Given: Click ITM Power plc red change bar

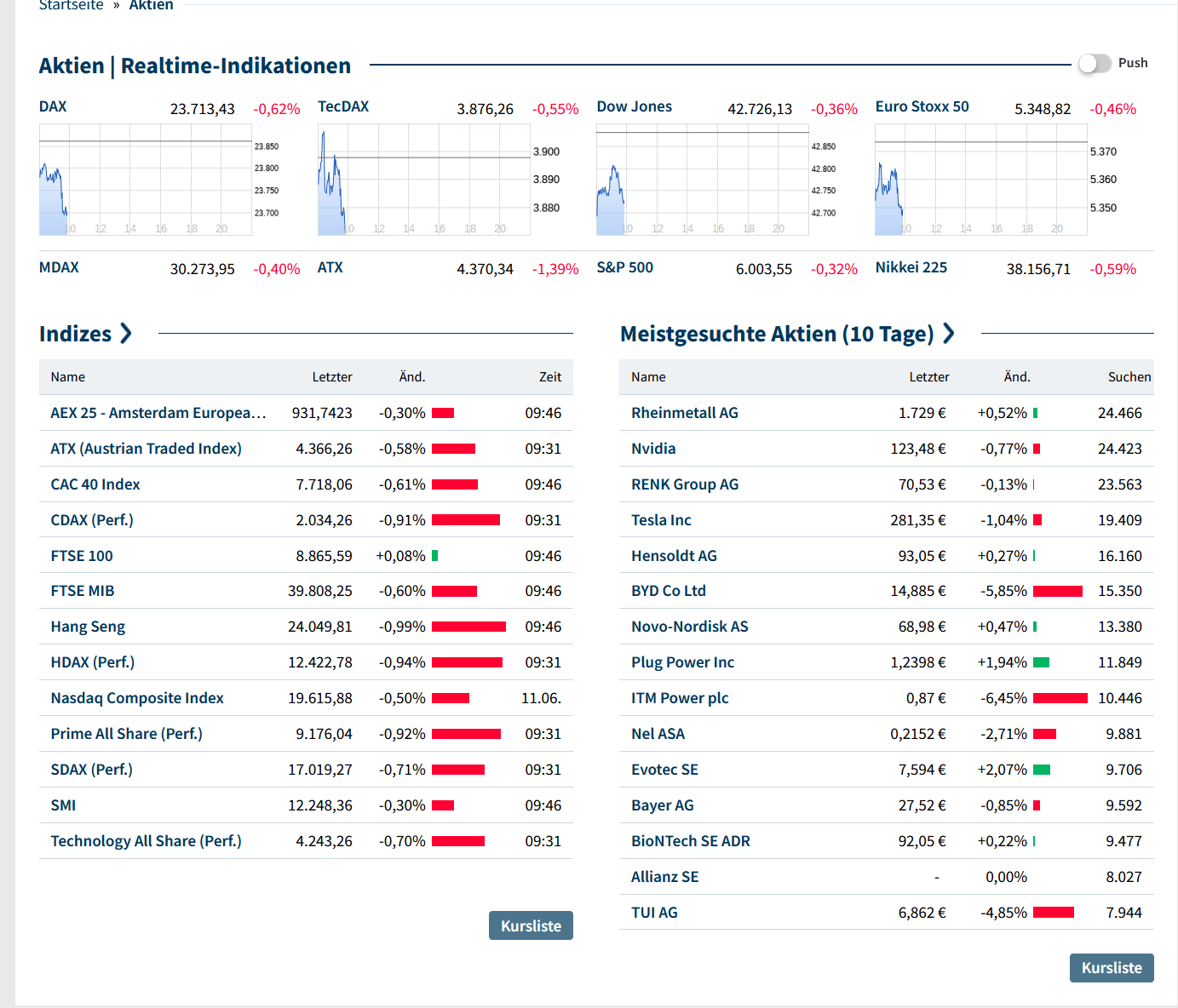Looking at the screenshot, I should click(1060, 698).
